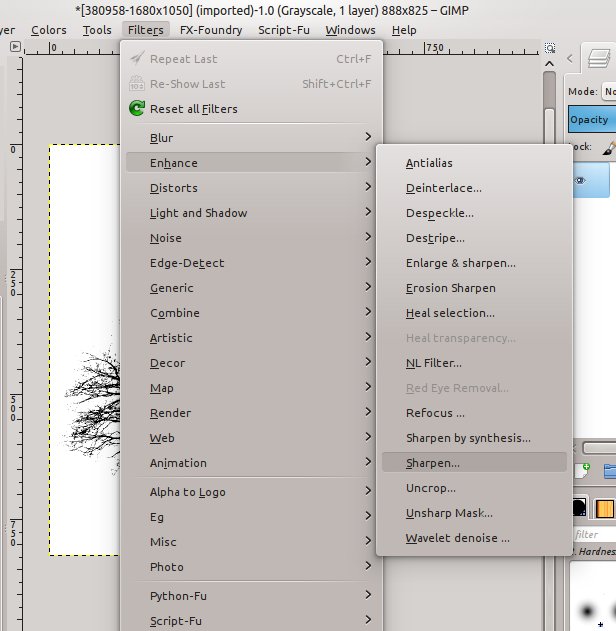Click the scrollbar up arrow
This screenshot has width=616, height=631.
tap(549, 64)
